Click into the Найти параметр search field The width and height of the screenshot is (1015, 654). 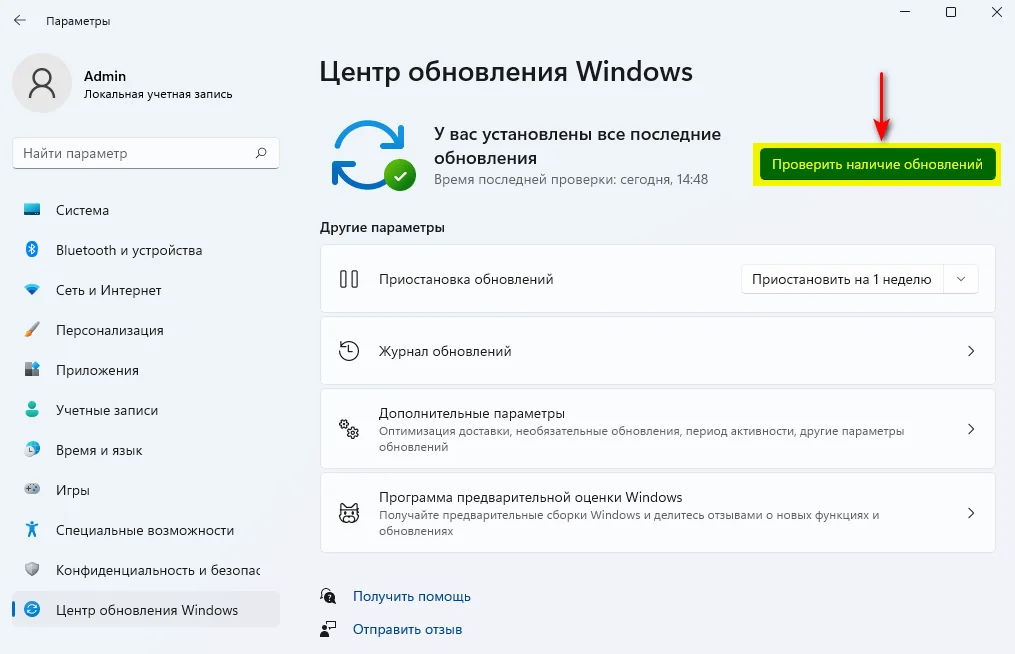[x=146, y=153]
